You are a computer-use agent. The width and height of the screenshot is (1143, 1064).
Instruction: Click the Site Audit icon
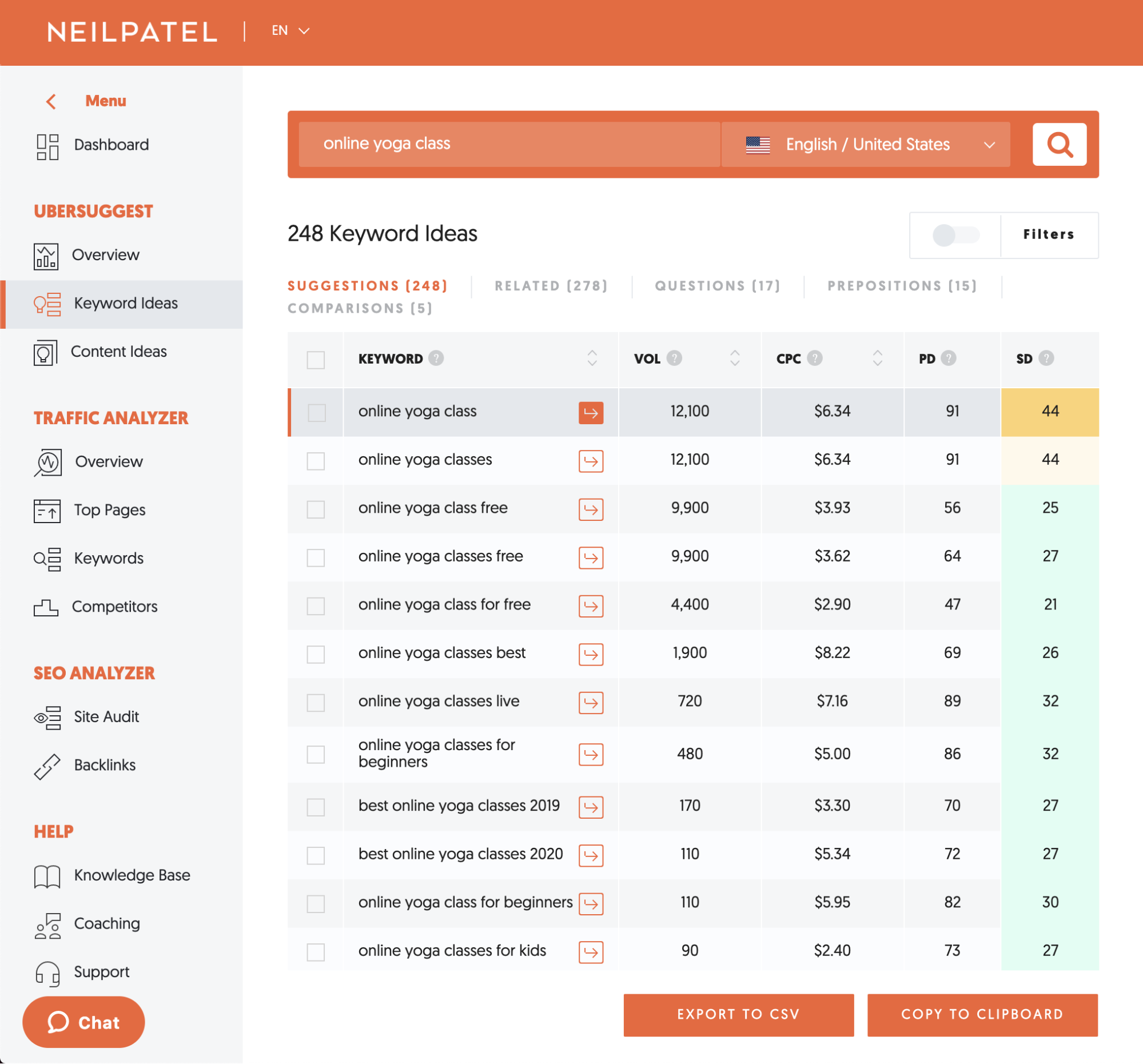[47, 718]
